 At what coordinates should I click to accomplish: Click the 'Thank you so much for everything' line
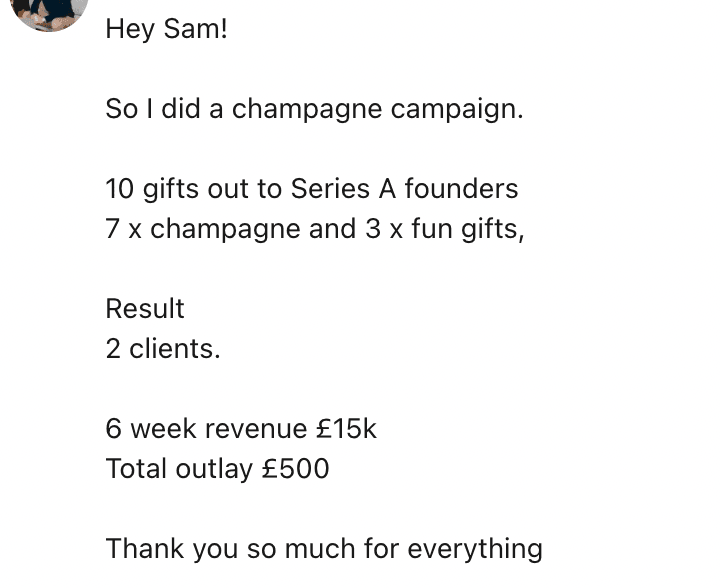coord(324,549)
